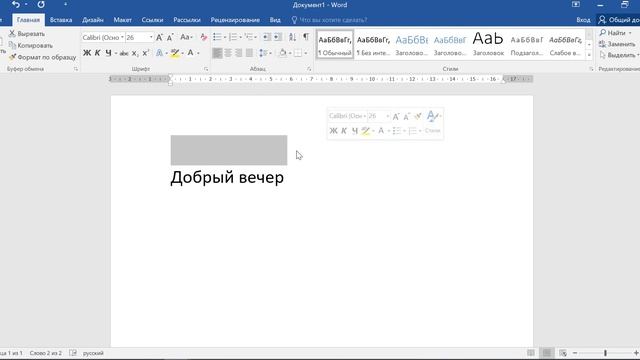Toggle bold Ж in mini toolbar
The width and height of the screenshot is (640, 360).
click(333, 131)
